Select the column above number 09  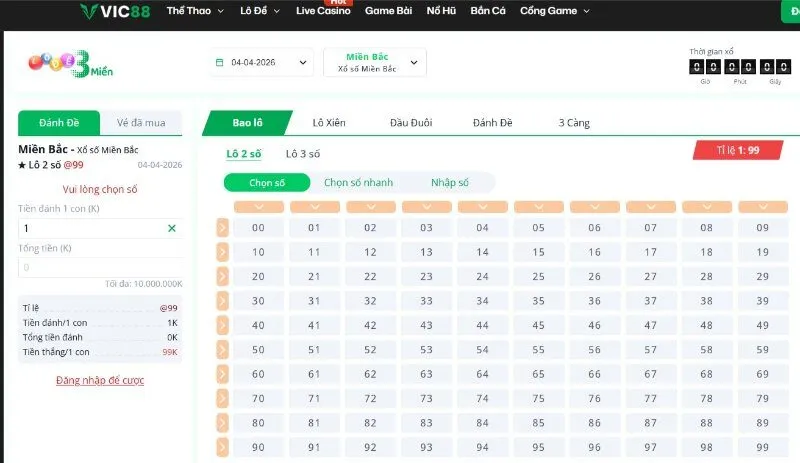pyautogui.click(x=763, y=207)
